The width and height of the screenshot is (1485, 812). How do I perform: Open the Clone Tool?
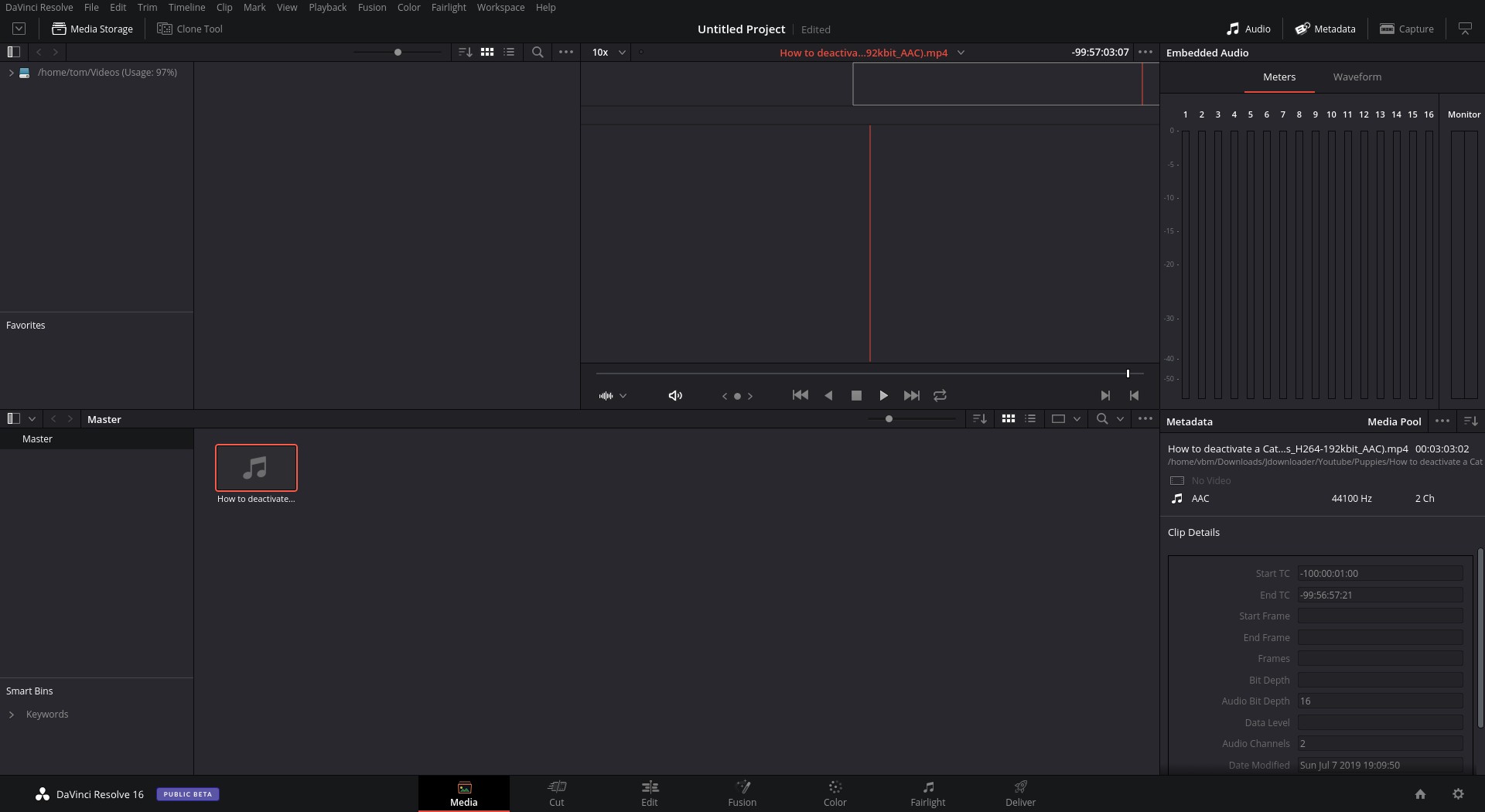point(189,29)
